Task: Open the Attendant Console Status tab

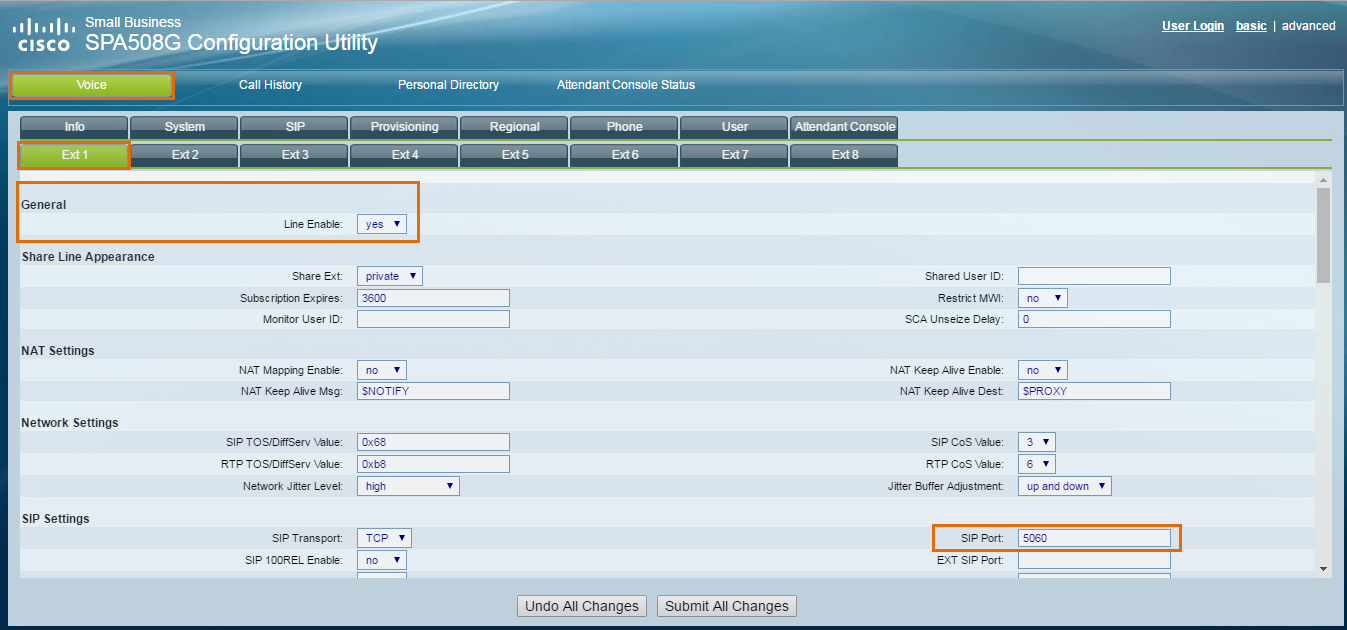Action: point(626,85)
